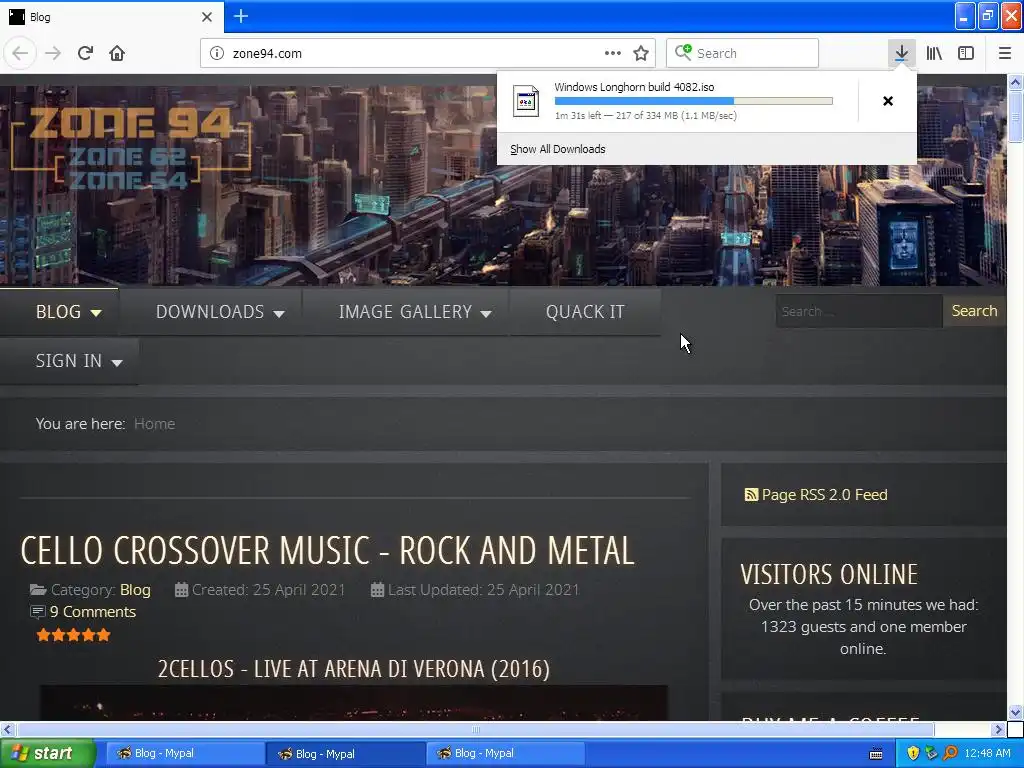Open the browser home page

pos(117,53)
